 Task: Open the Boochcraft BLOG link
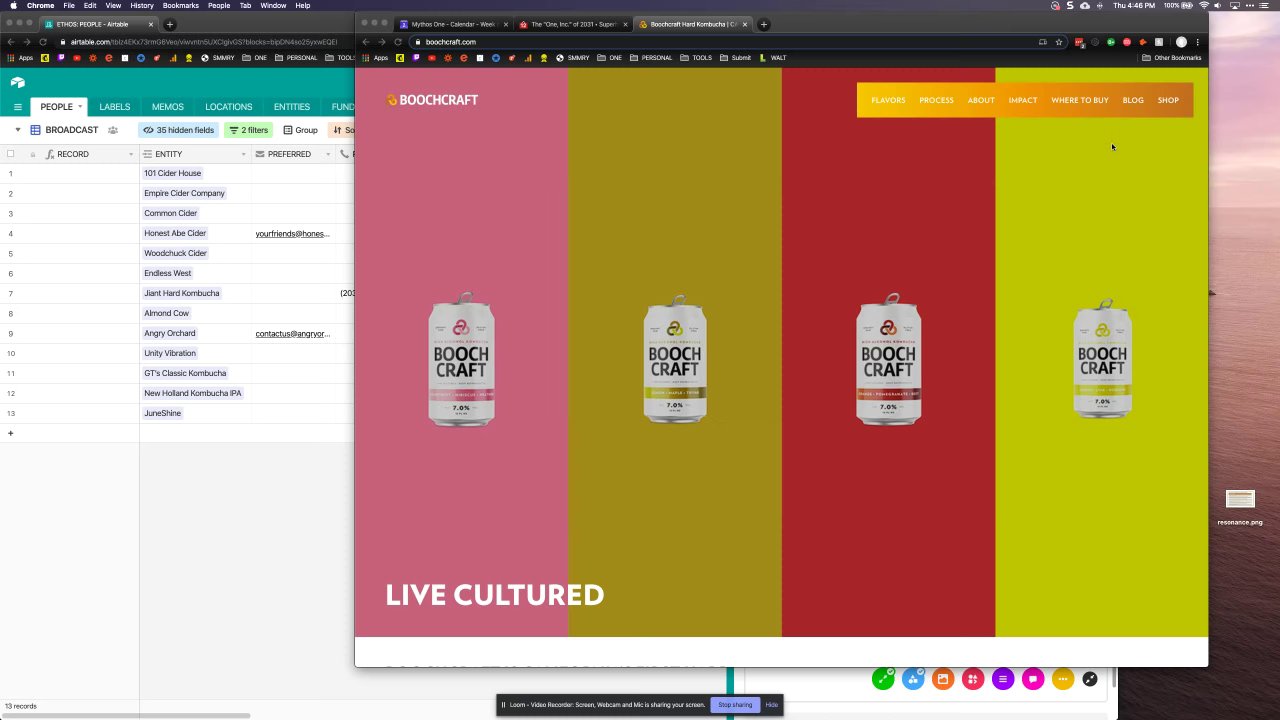[1133, 100]
